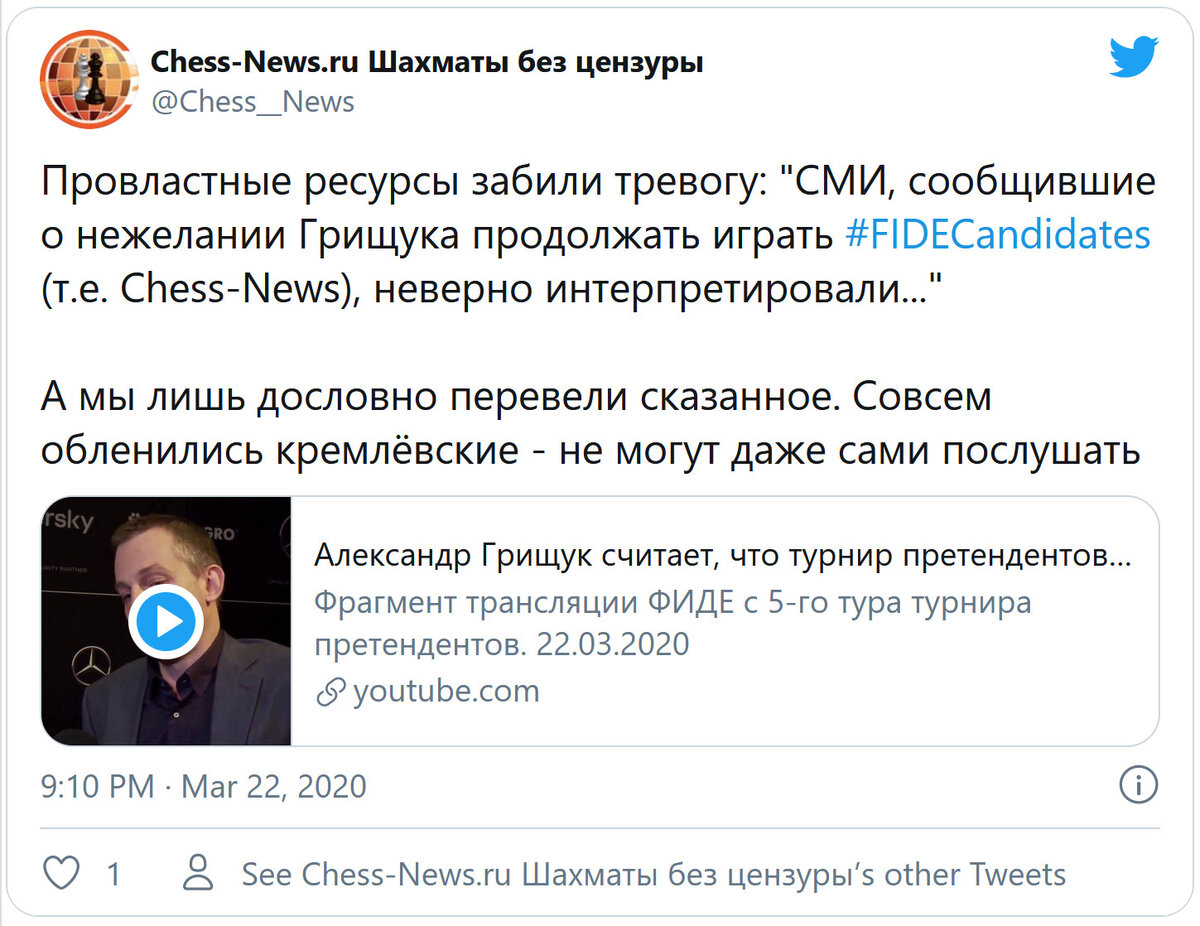Open the youtube.com link

coord(446,691)
